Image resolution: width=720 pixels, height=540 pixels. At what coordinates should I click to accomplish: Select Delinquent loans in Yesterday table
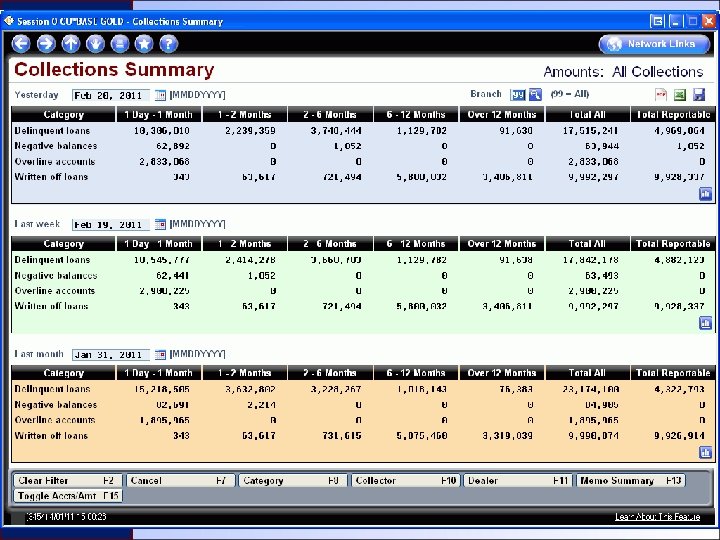coord(52,130)
